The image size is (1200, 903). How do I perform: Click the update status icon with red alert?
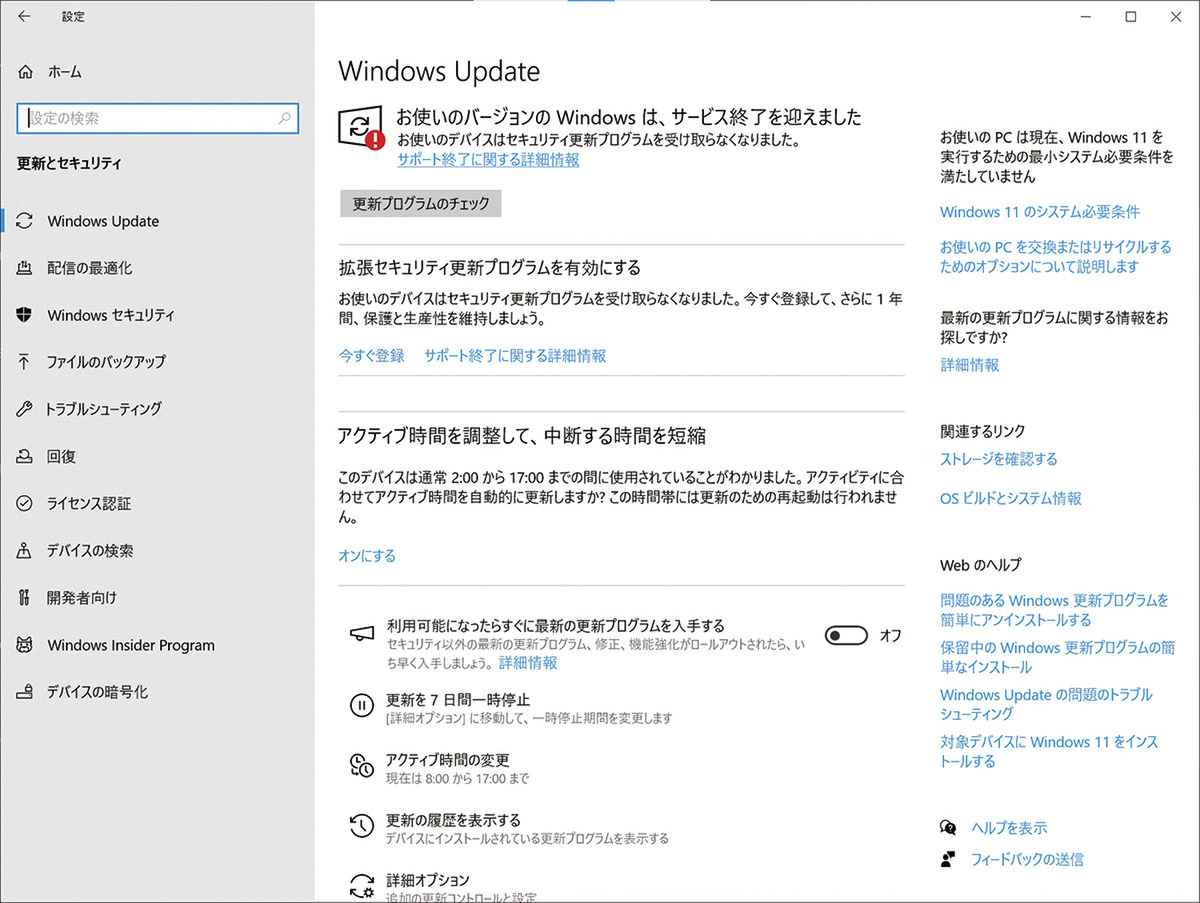point(362,129)
